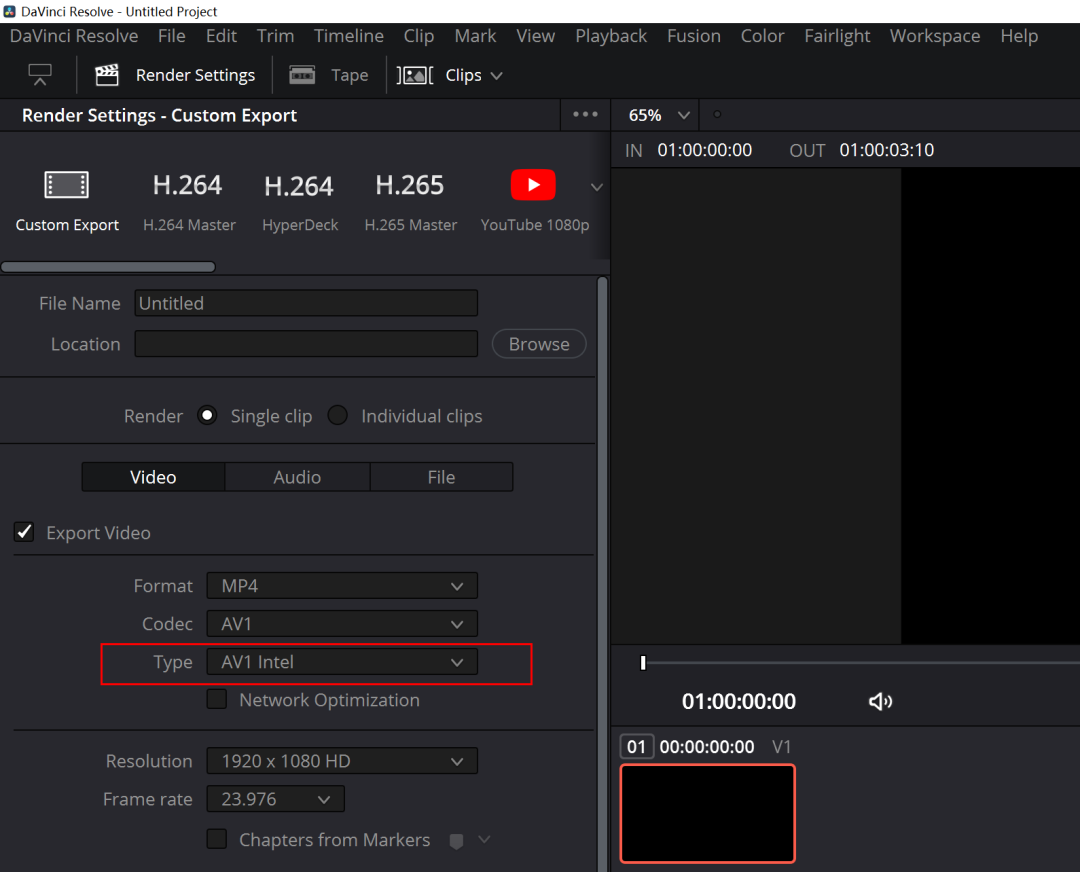Open the Timeline menu
Viewport: 1080px width, 872px height.
click(349, 36)
